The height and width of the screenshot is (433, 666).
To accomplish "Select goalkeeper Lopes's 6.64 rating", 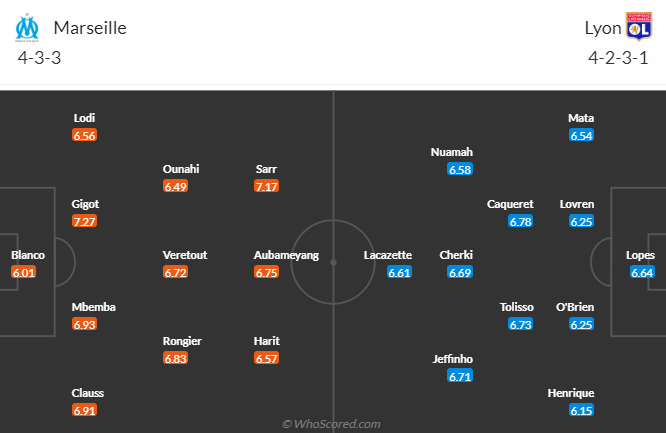I will click(x=642, y=272).
